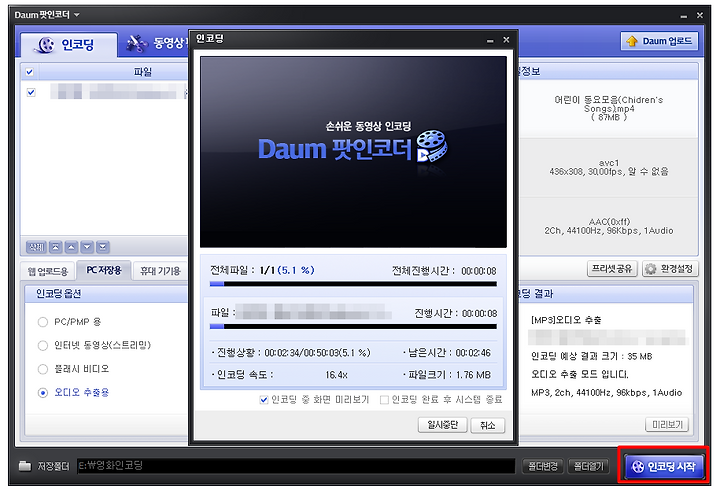Click the 인코딩 예상 결과 크기 : 35 MB text
This screenshot has height=490, width=720.
click(x=591, y=356)
